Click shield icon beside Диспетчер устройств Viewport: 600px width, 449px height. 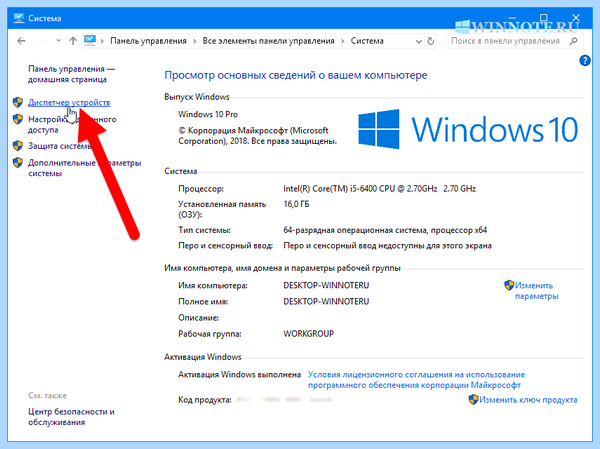[x=18, y=102]
